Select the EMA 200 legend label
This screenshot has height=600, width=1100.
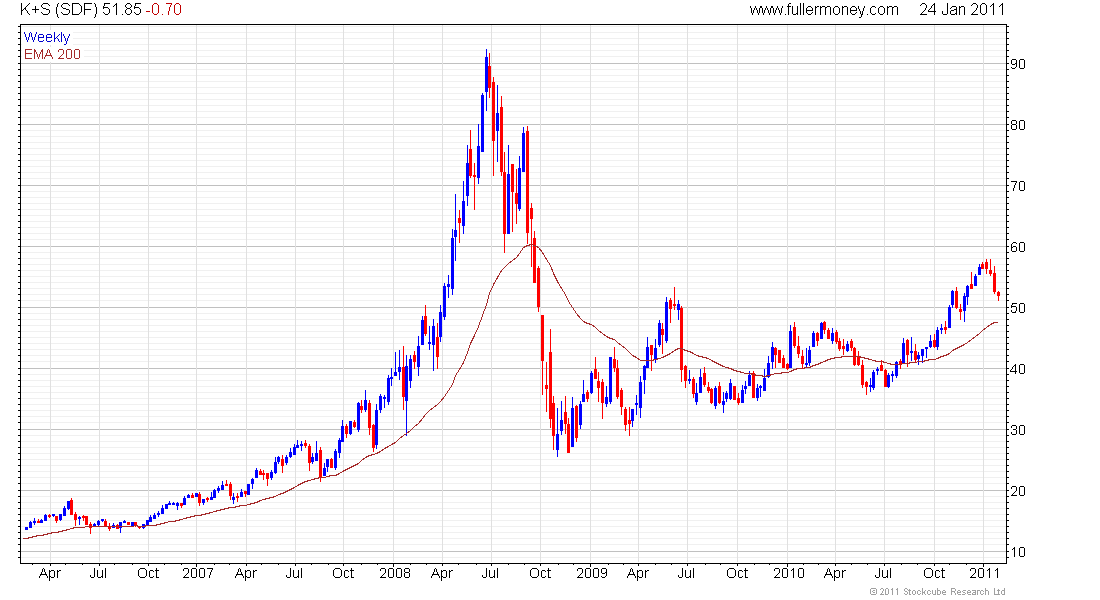click(52, 54)
